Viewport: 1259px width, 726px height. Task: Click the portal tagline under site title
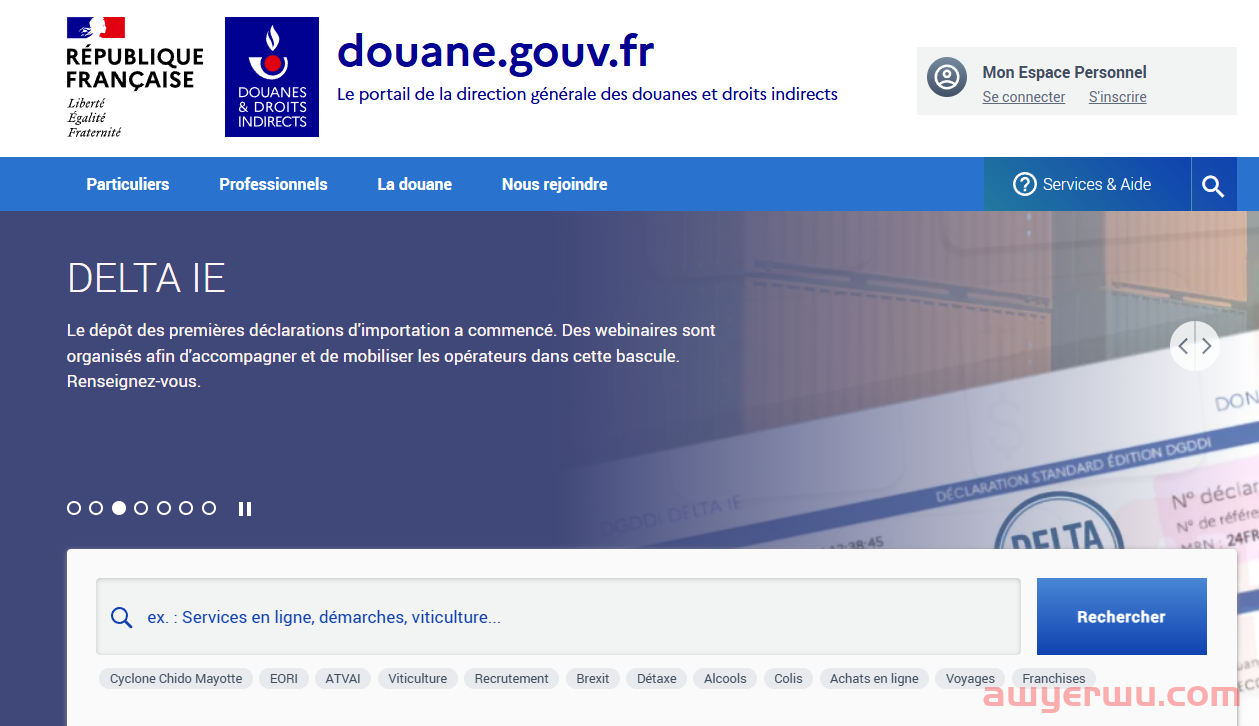click(x=587, y=94)
